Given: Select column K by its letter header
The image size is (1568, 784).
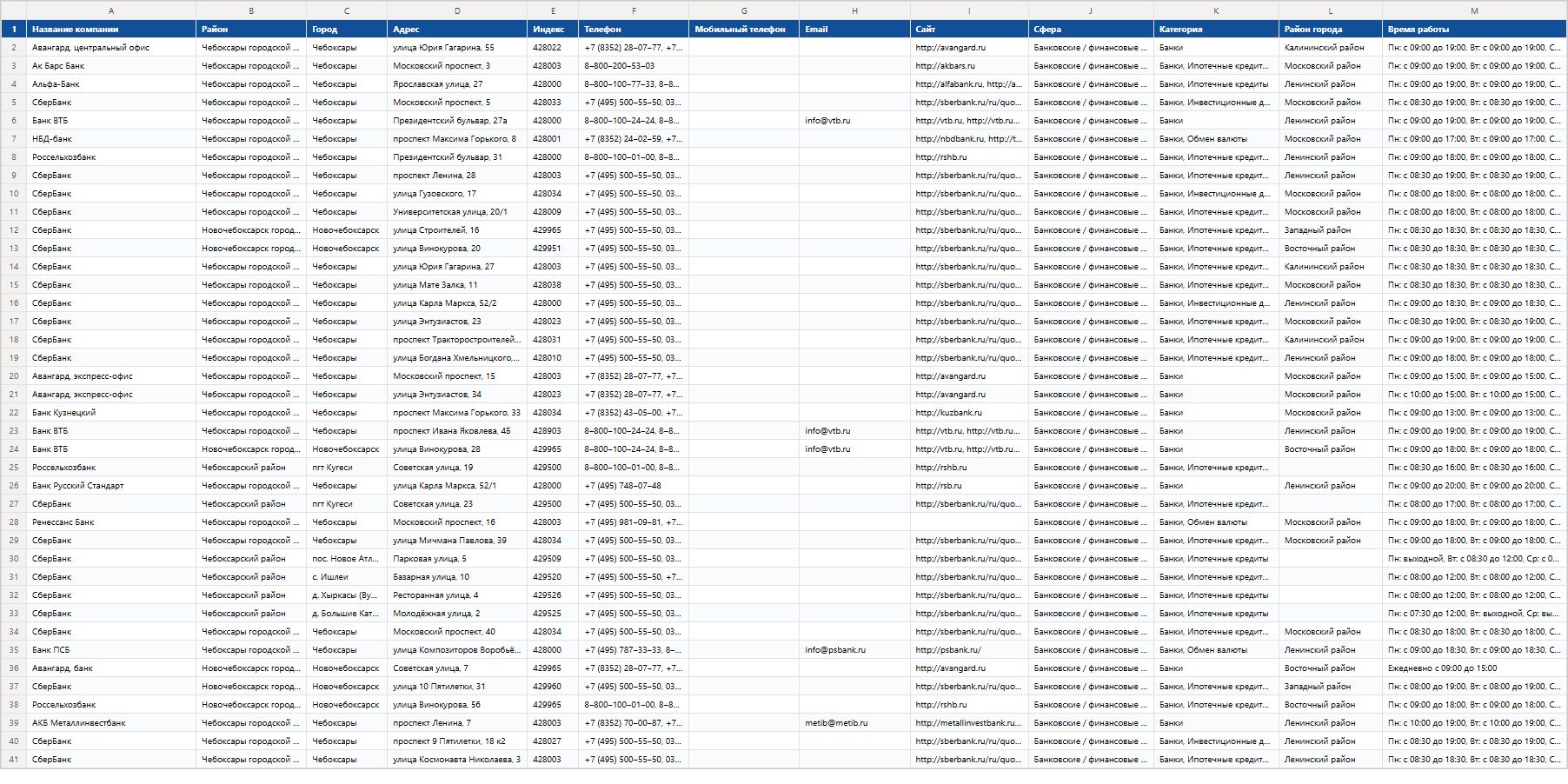Looking at the screenshot, I should click(x=1216, y=10).
